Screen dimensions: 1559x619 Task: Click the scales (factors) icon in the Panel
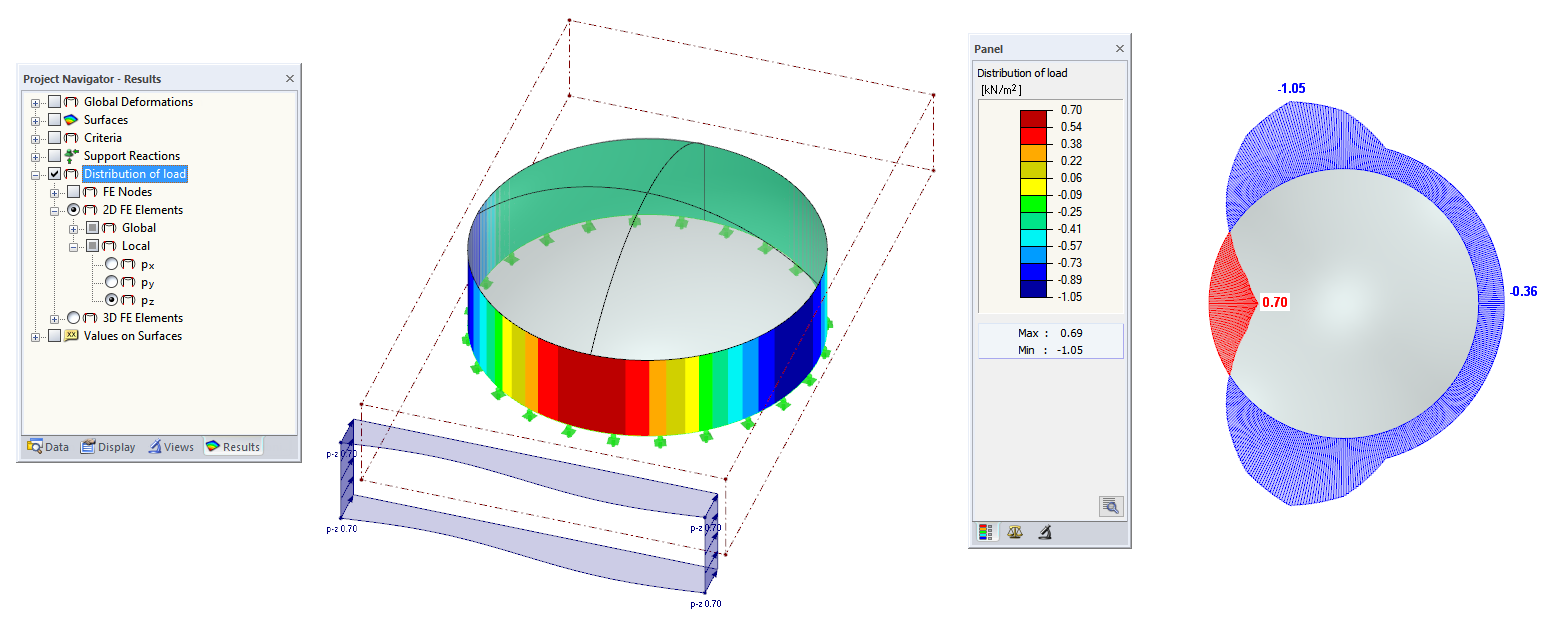tap(1014, 532)
